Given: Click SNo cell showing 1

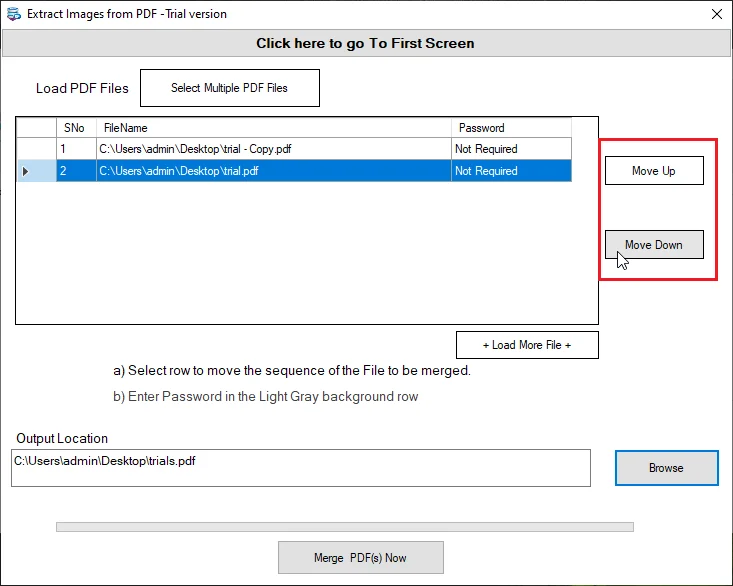Looking at the screenshot, I should coord(77,149).
